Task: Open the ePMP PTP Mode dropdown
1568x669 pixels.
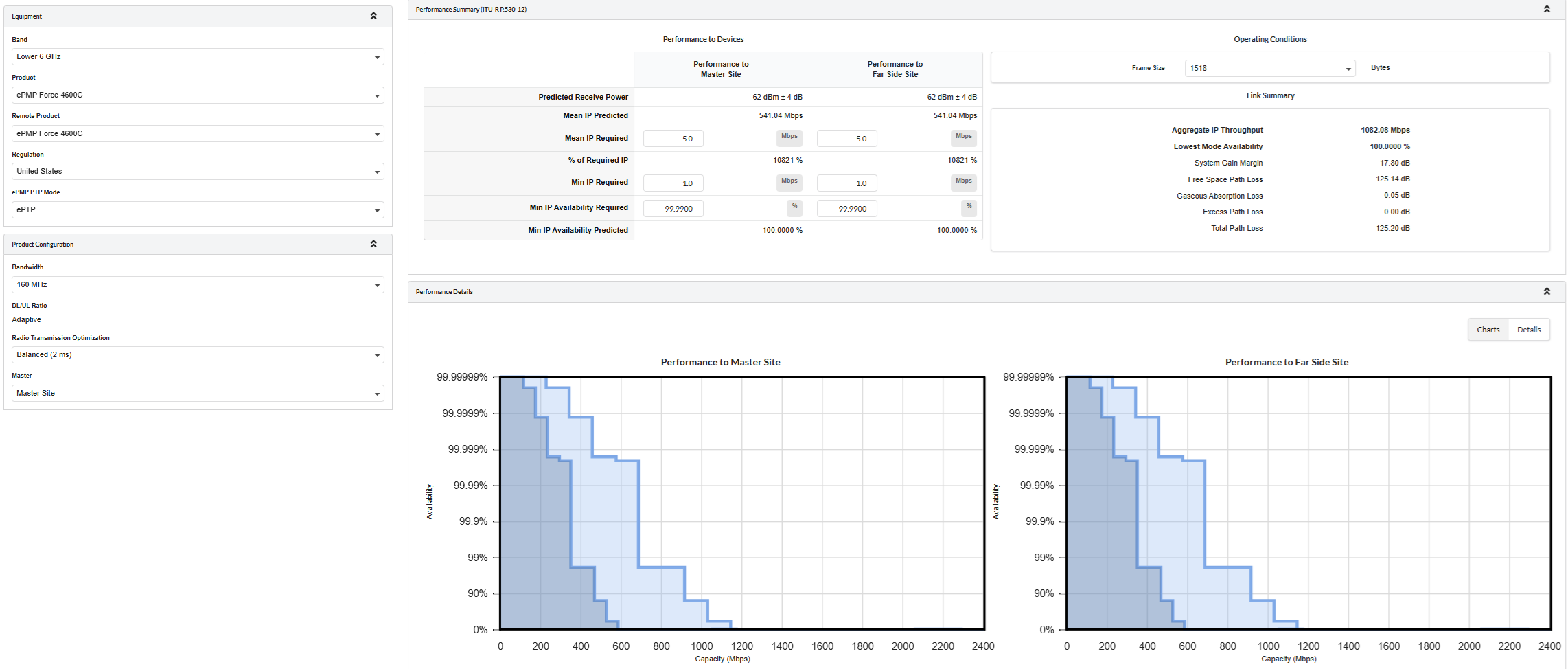Action: coord(198,210)
